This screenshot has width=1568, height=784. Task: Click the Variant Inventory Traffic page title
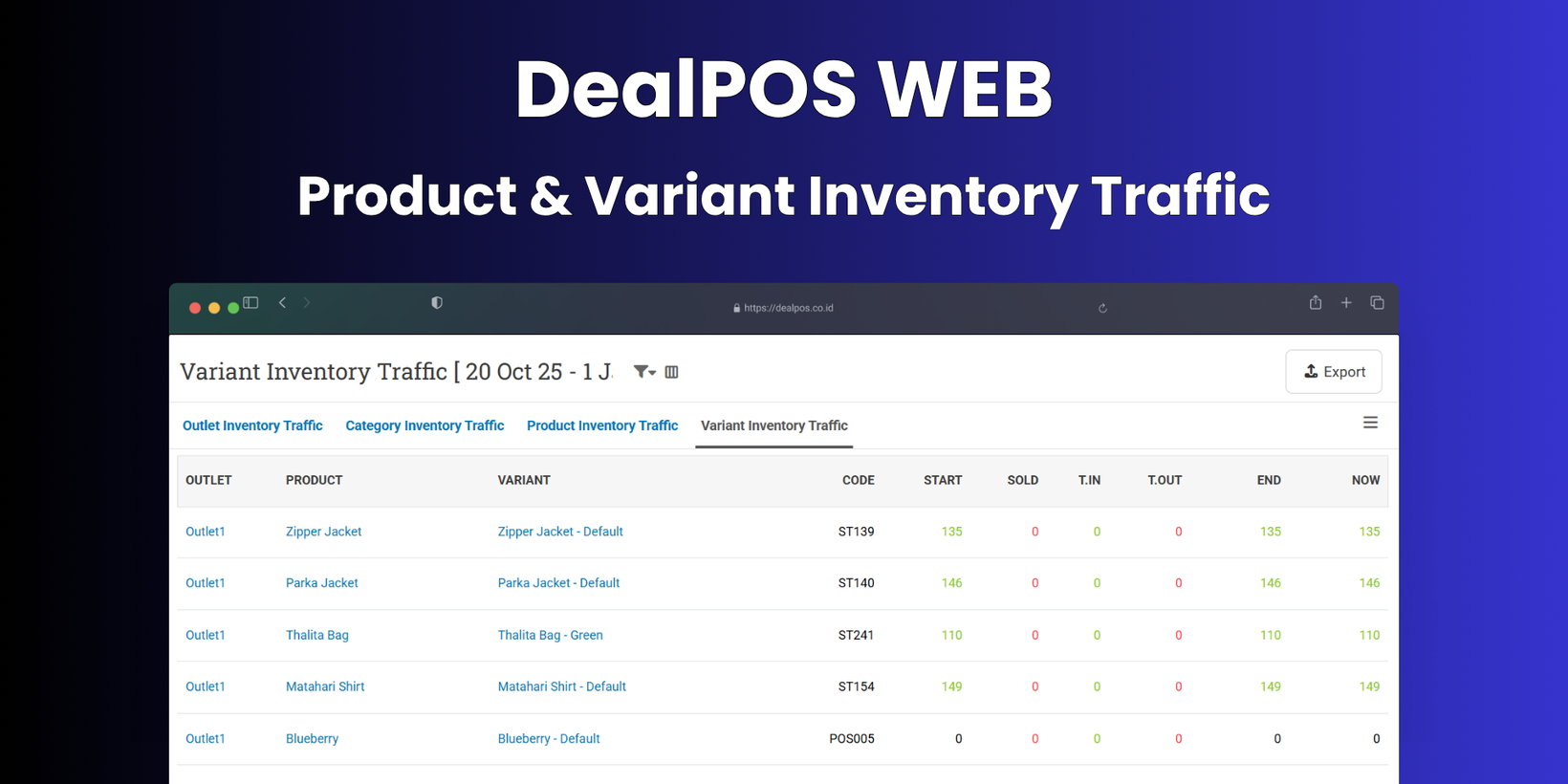point(396,372)
